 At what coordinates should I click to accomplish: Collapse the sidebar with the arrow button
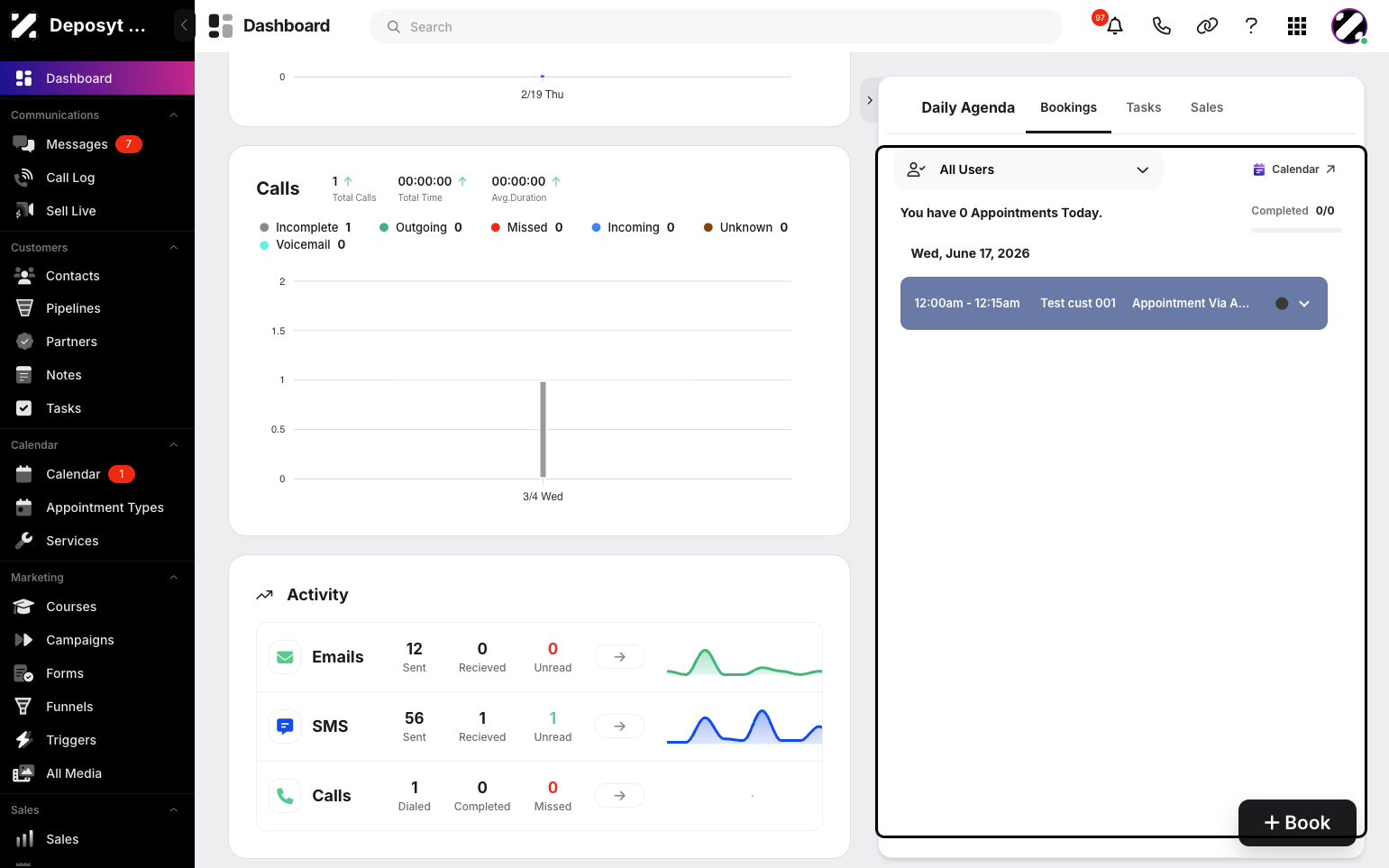pyautogui.click(x=184, y=25)
